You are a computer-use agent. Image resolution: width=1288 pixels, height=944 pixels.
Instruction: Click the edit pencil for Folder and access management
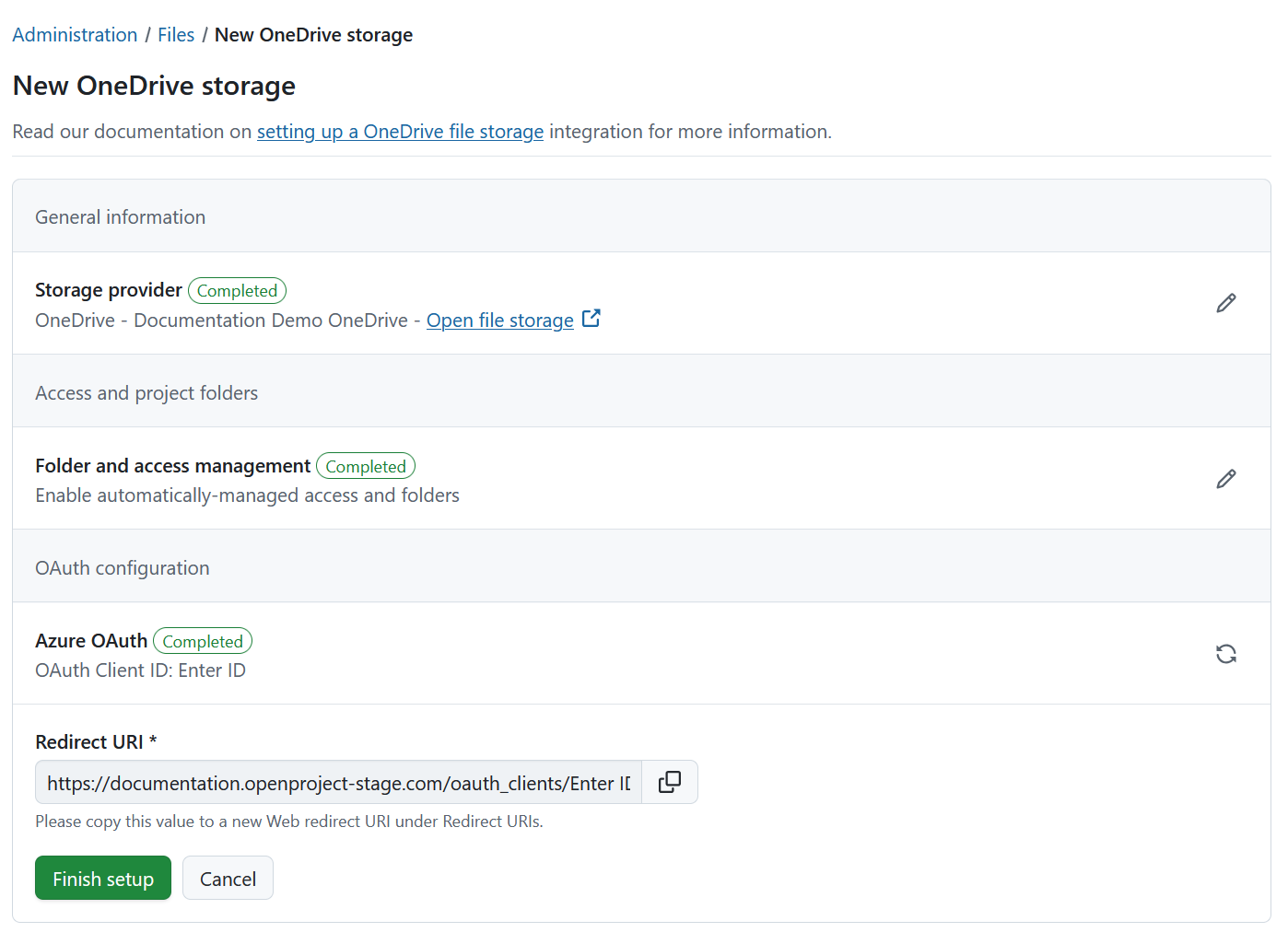(x=1226, y=478)
